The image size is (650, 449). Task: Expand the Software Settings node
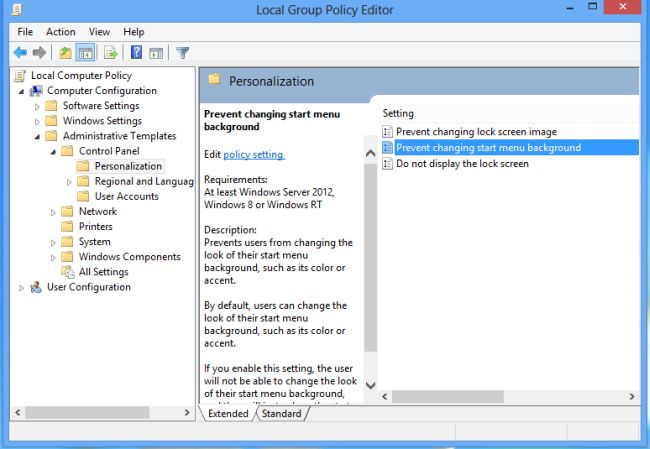tap(37, 107)
